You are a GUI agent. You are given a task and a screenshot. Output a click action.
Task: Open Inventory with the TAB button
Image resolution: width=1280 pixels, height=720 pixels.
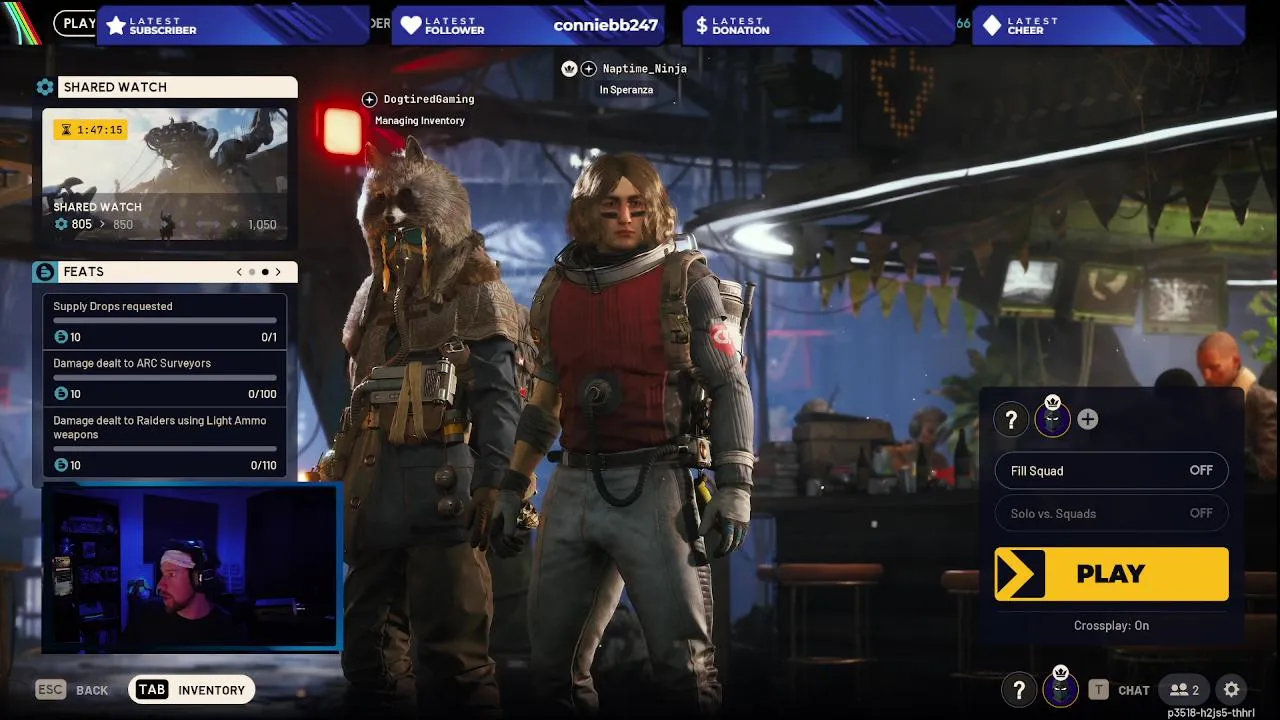[192, 690]
